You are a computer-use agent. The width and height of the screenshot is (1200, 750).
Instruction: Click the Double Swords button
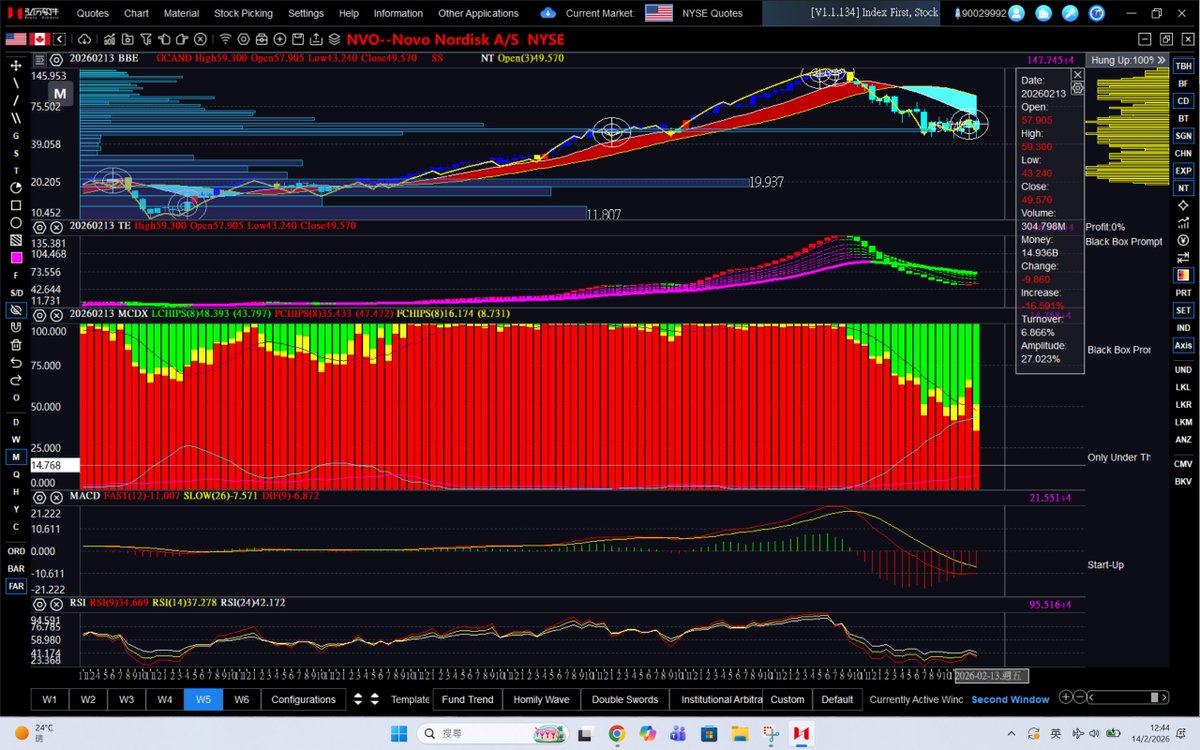point(624,699)
